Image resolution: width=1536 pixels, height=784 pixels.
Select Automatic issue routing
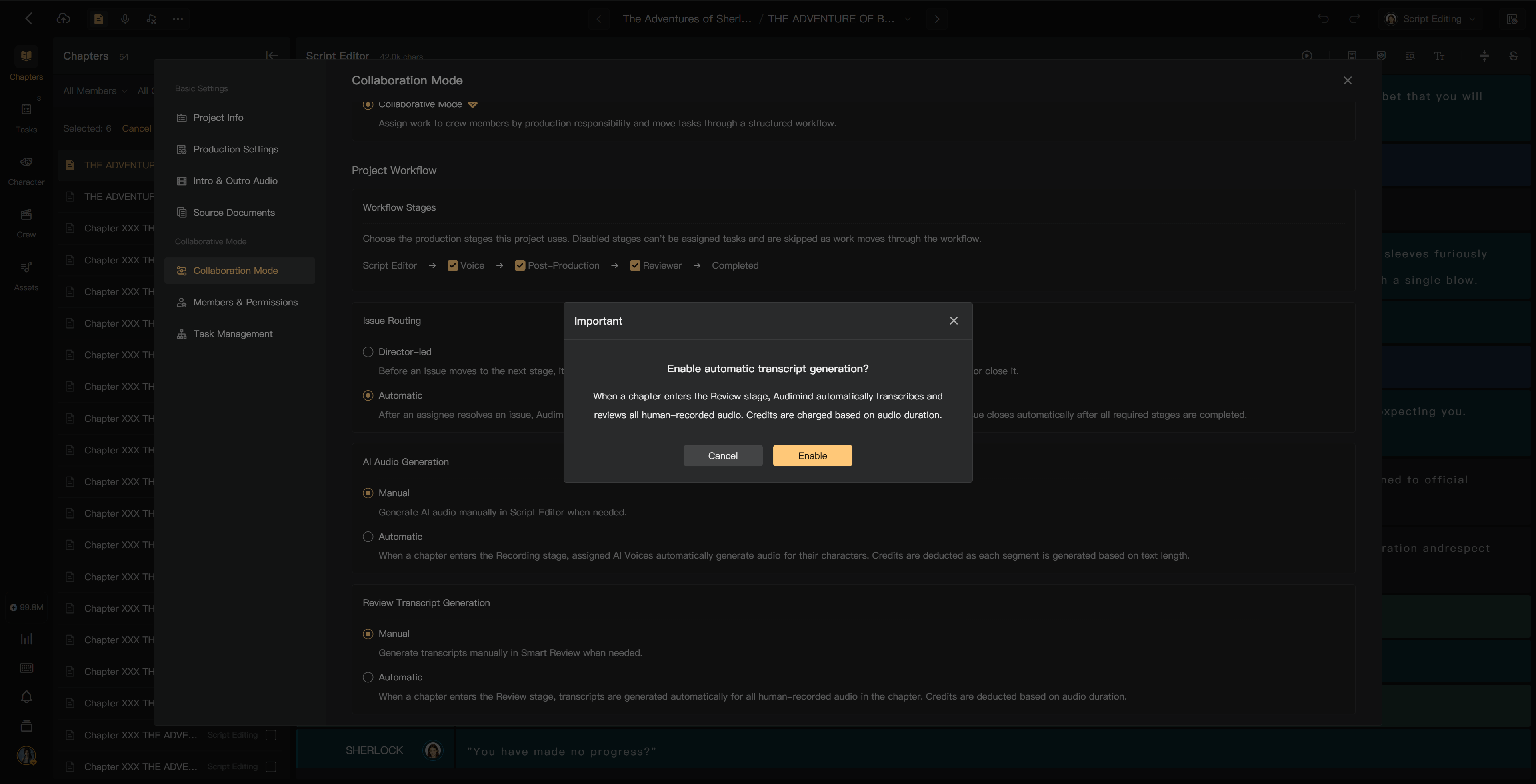point(368,395)
